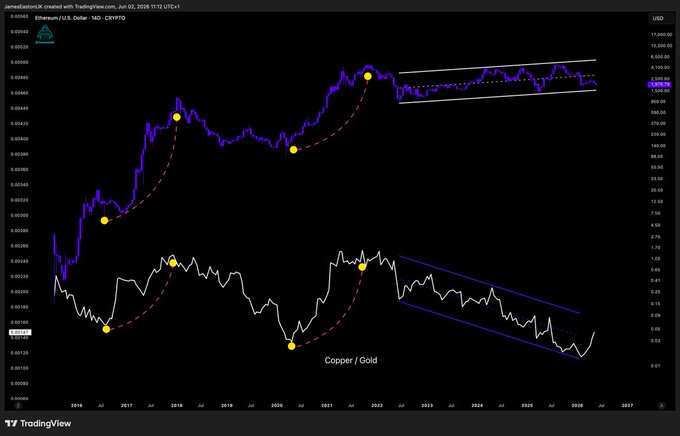Toggle the 'A' auto-scale button
680x436 pixels.
click(x=661, y=406)
